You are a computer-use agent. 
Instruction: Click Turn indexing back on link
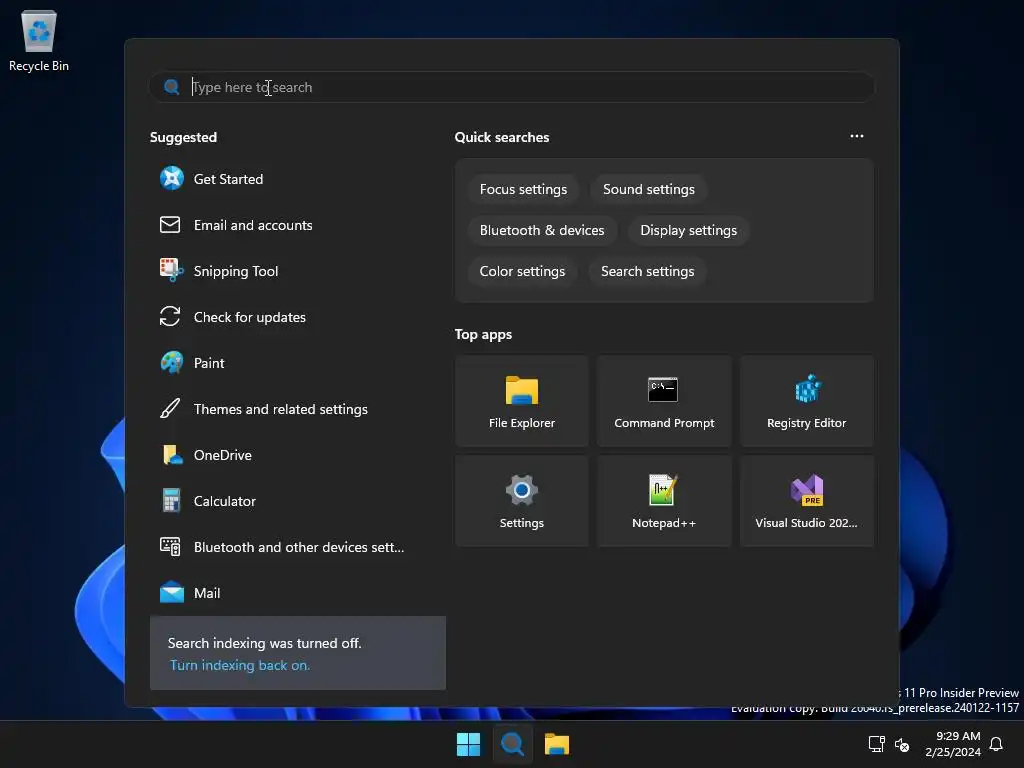pyautogui.click(x=240, y=665)
